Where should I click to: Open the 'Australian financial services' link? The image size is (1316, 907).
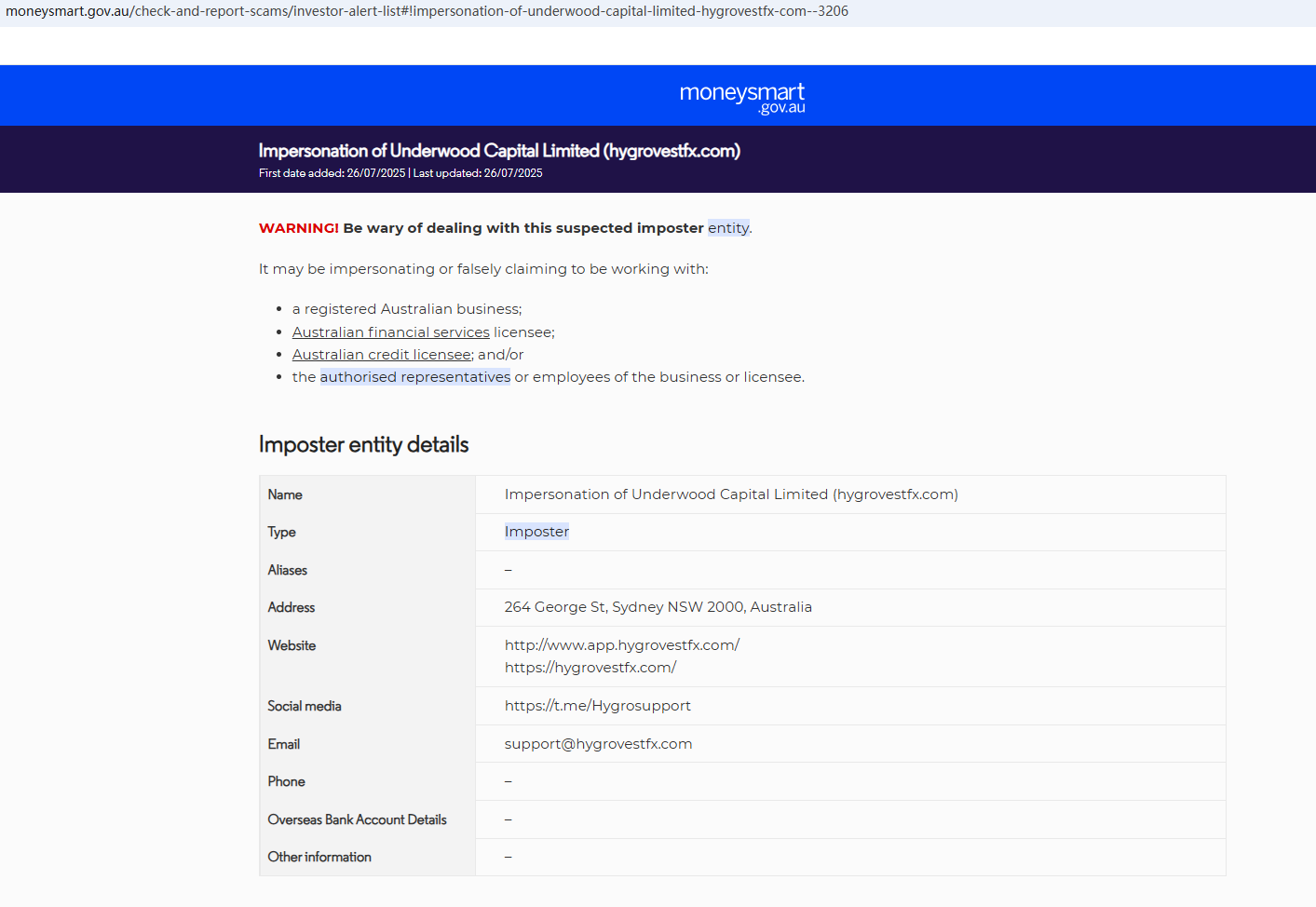(391, 332)
